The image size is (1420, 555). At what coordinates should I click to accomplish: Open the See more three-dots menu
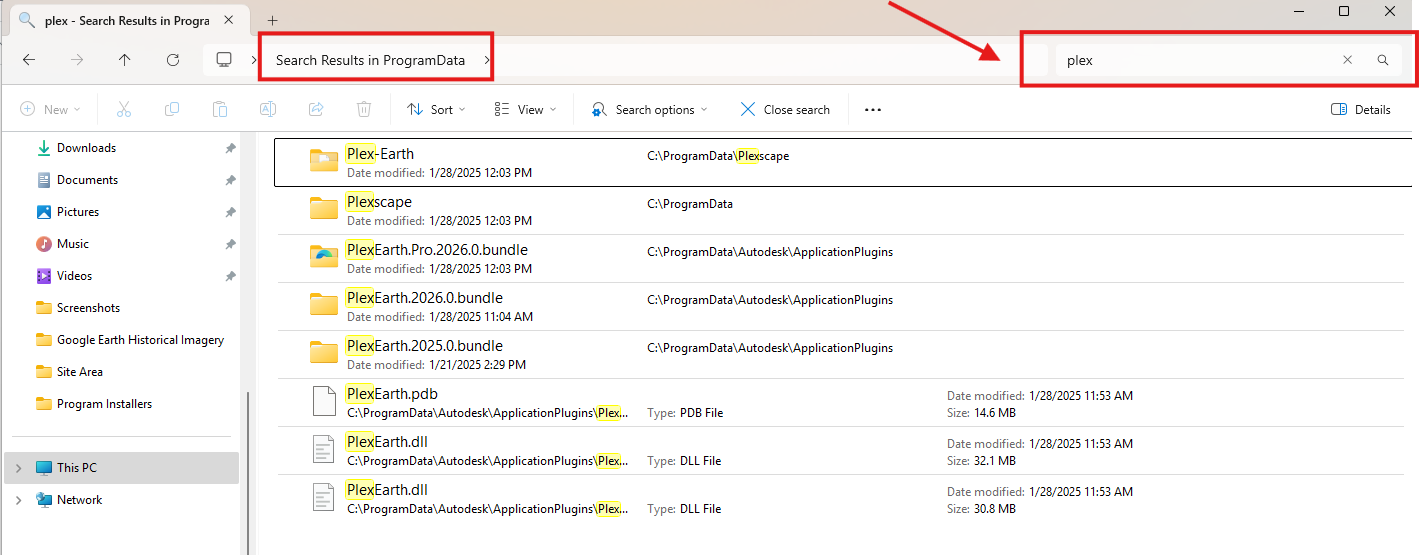coord(873,110)
